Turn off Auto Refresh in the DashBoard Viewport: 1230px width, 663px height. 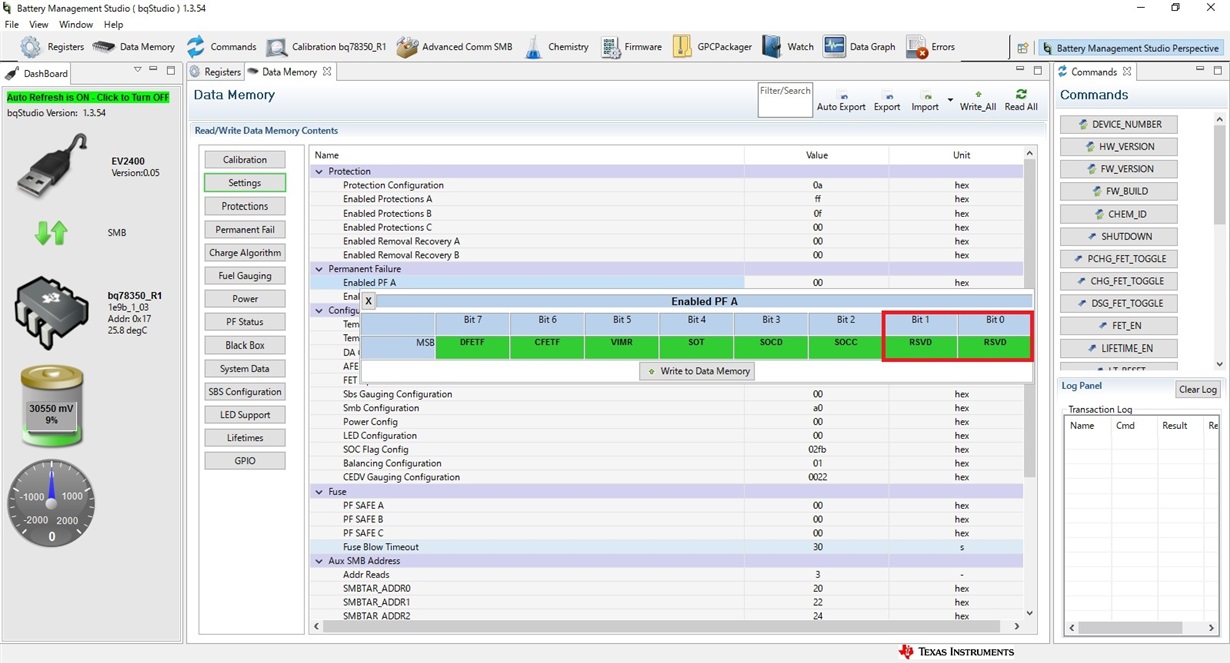click(88, 97)
